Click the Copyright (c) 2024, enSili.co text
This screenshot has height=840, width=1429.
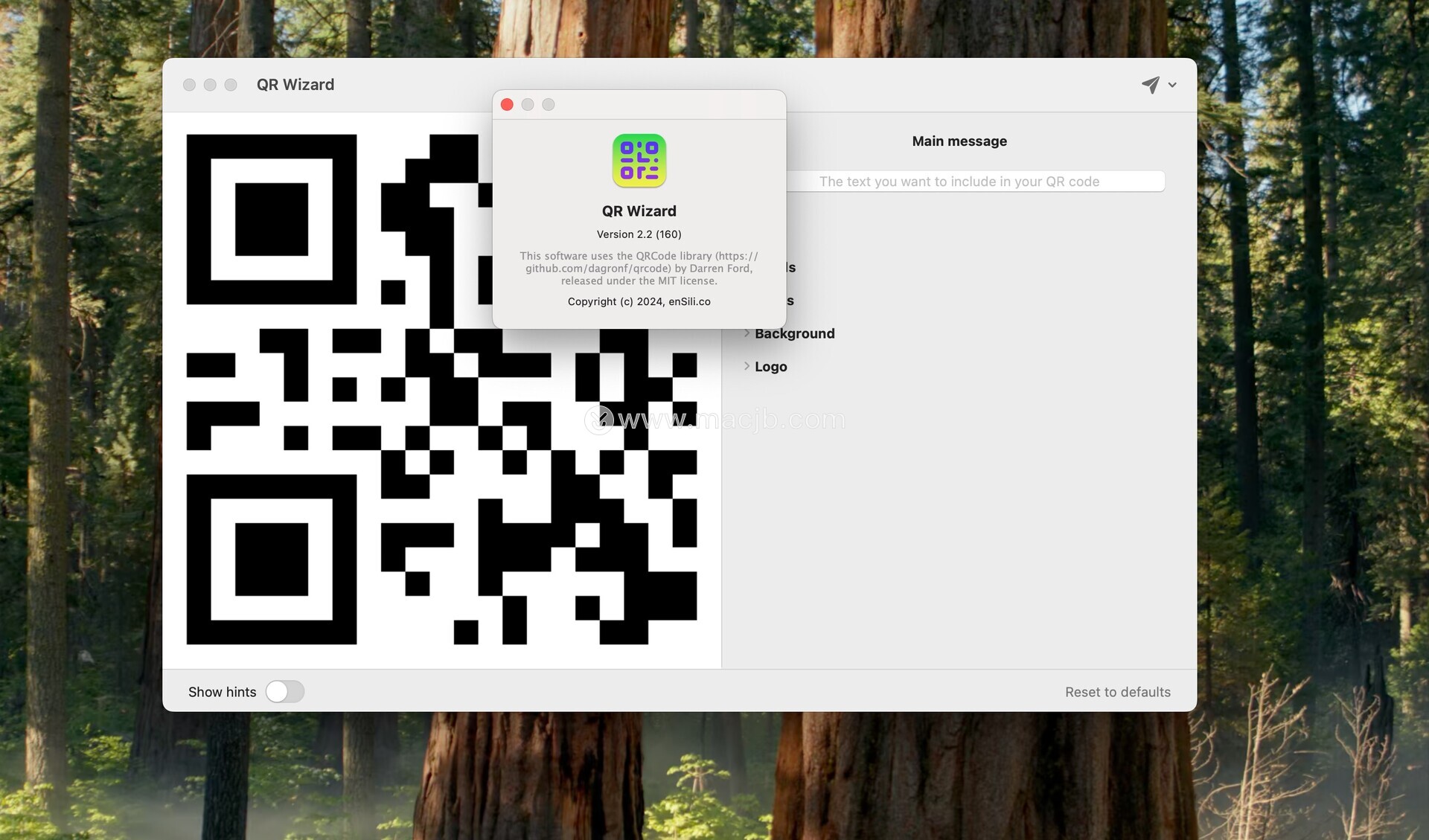click(x=639, y=301)
